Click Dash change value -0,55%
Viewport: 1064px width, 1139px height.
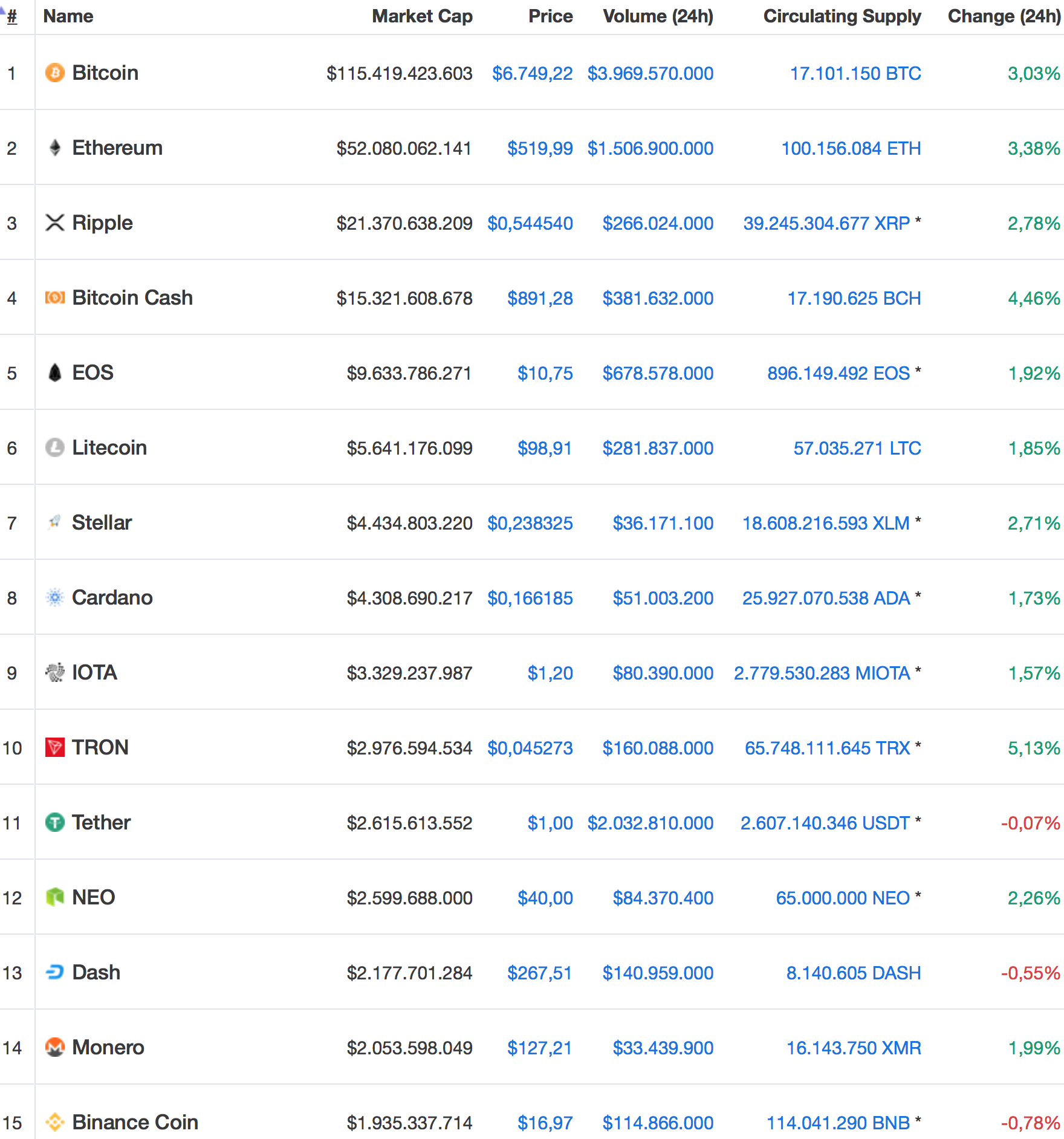click(x=1031, y=973)
